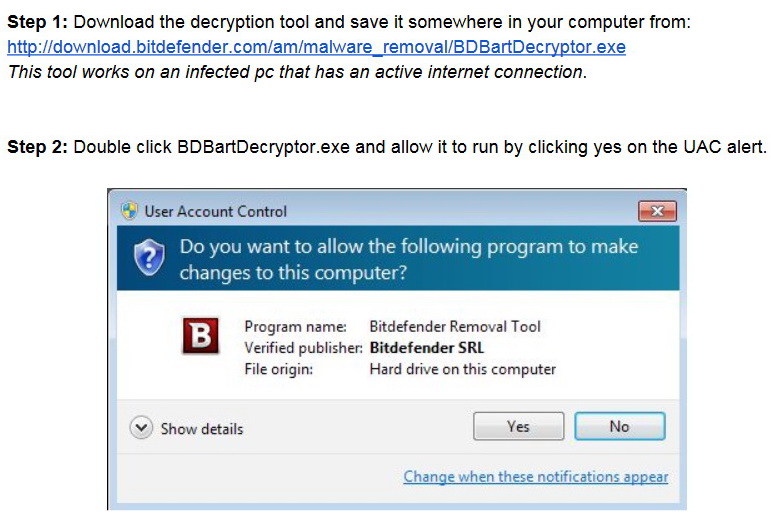Viewport: 771px width, 515px height.
Task: Click the Verified publisher label
Action: coord(302,347)
